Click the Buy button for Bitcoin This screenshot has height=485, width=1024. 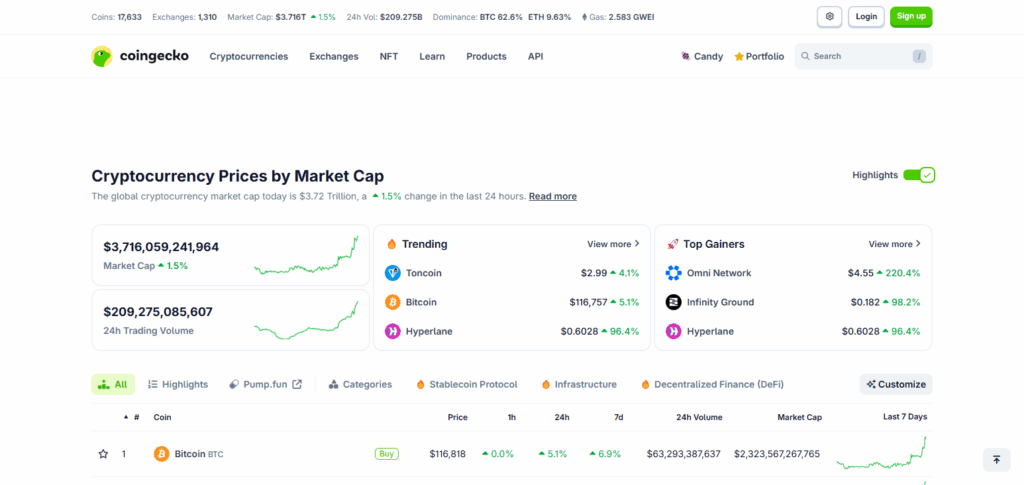(x=387, y=454)
